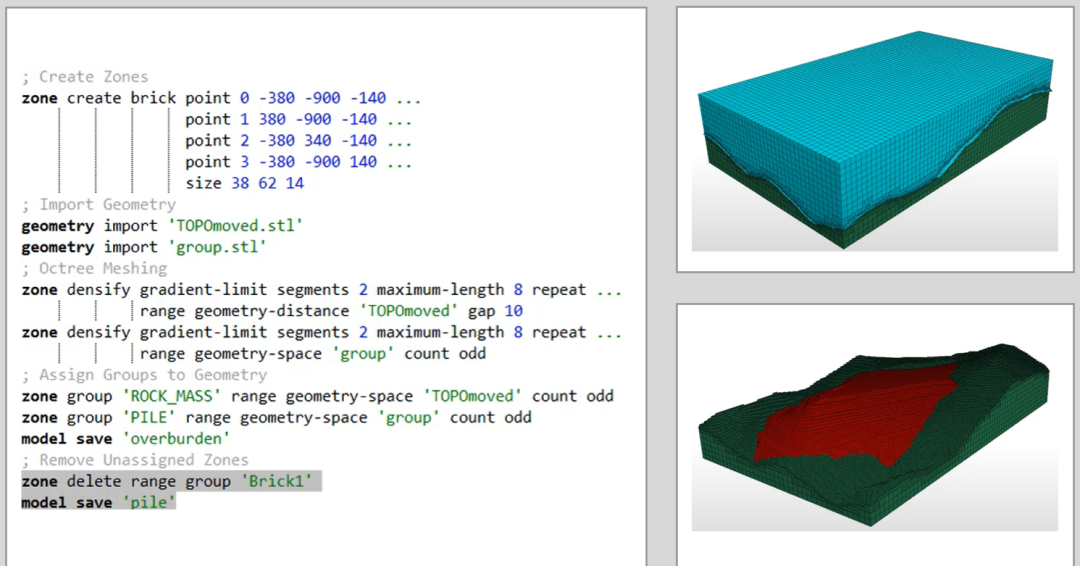Click the '; Assign Groups to Geometry' comment
Image resolution: width=1080 pixels, height=566 pixels.
(x=145, y=375)
